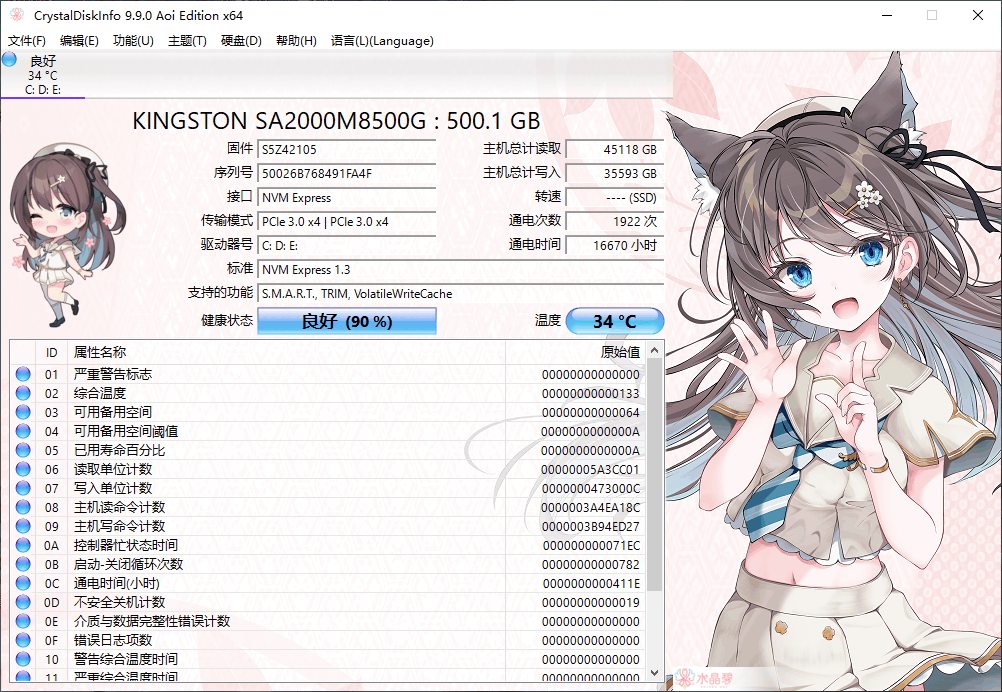Click the power-on hours value 16670 小时
Image resolution: width=1002 pixels, height=692 pixels.
pos(615,245)
